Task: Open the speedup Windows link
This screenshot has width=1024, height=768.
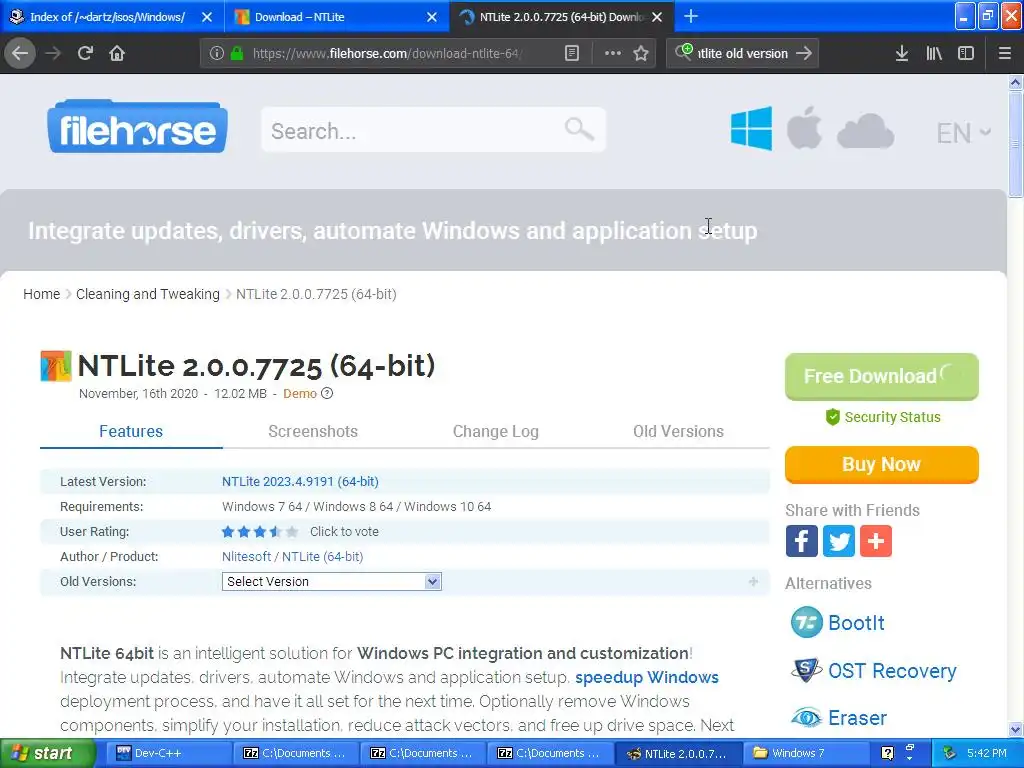Action: (x=647, y=677)
